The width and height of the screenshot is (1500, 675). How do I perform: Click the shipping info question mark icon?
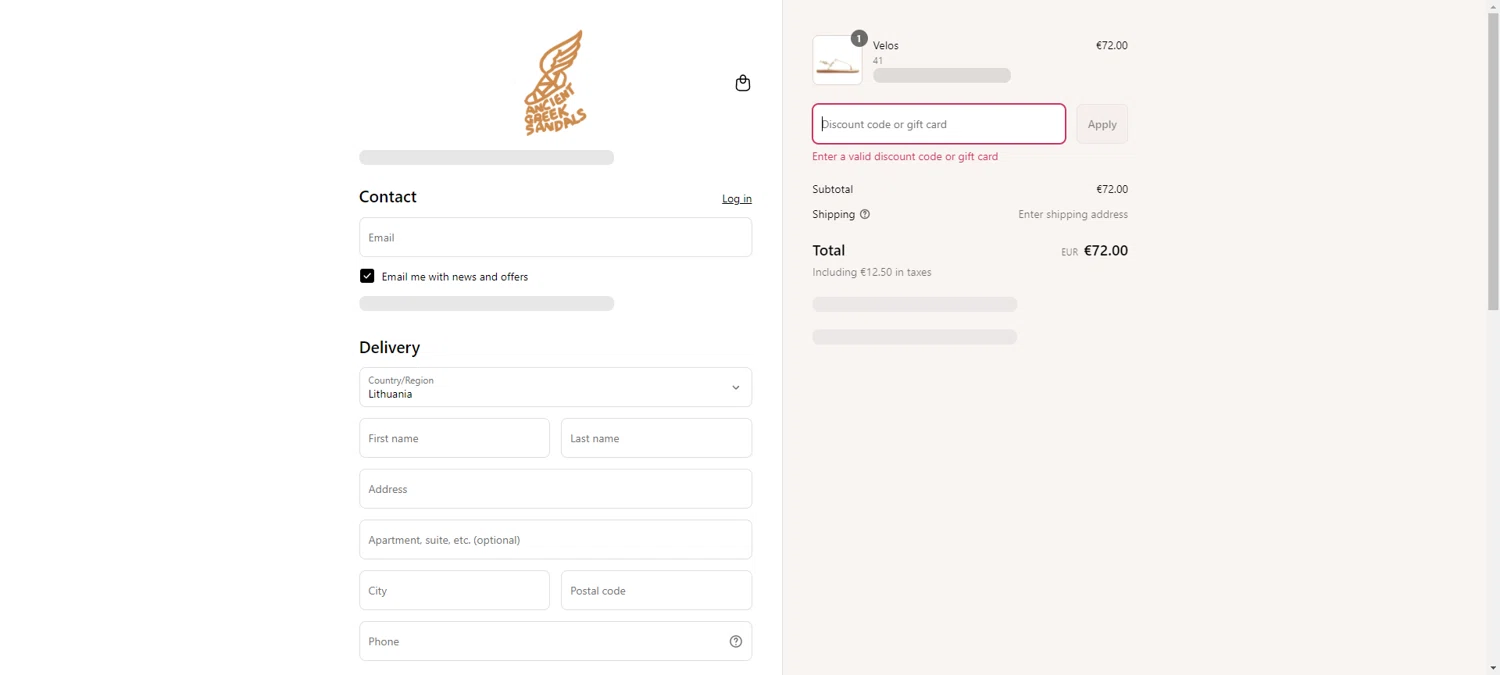[x=865, y=214]
